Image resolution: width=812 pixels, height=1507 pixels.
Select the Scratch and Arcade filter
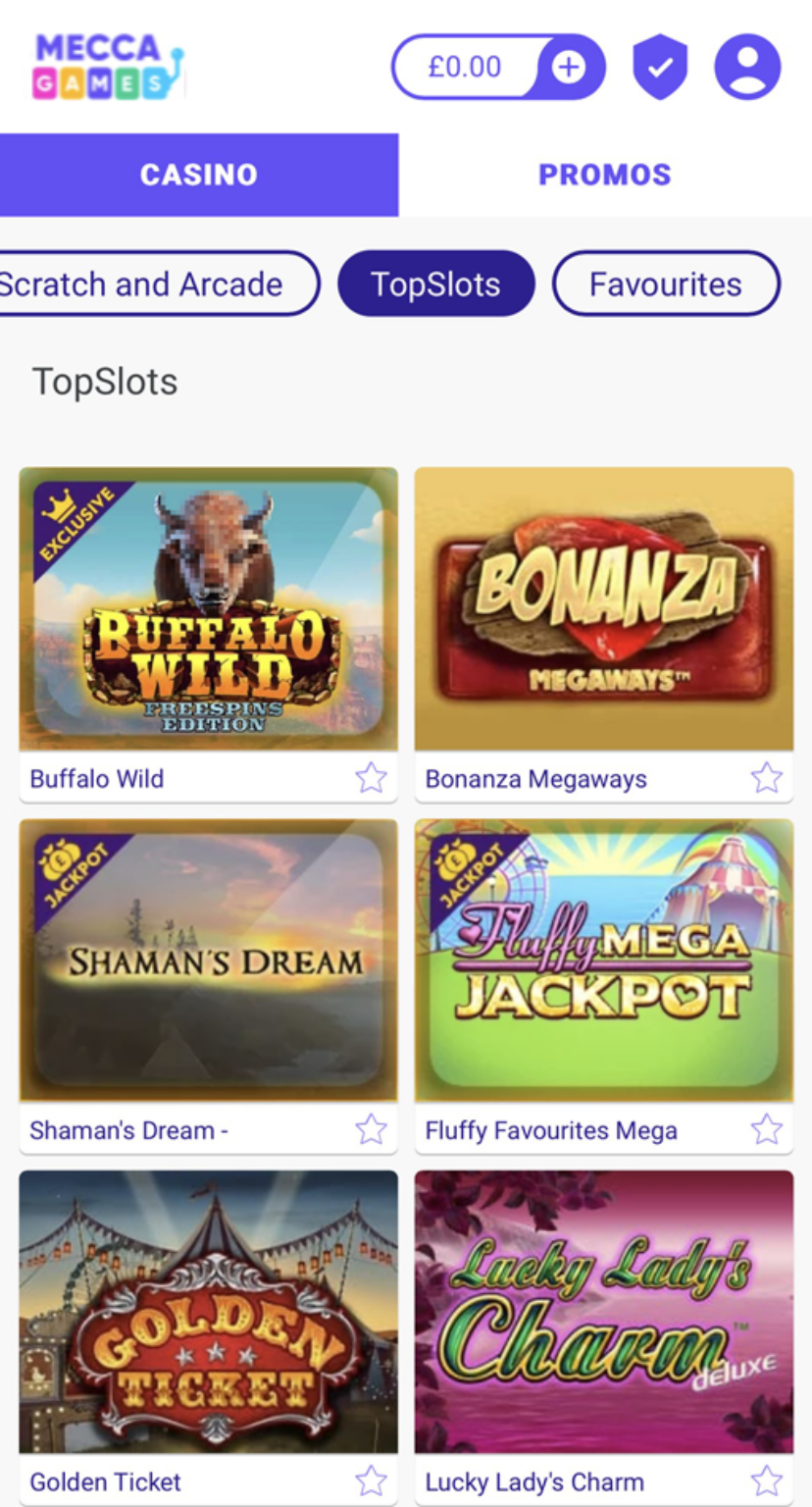pos(147,285)
